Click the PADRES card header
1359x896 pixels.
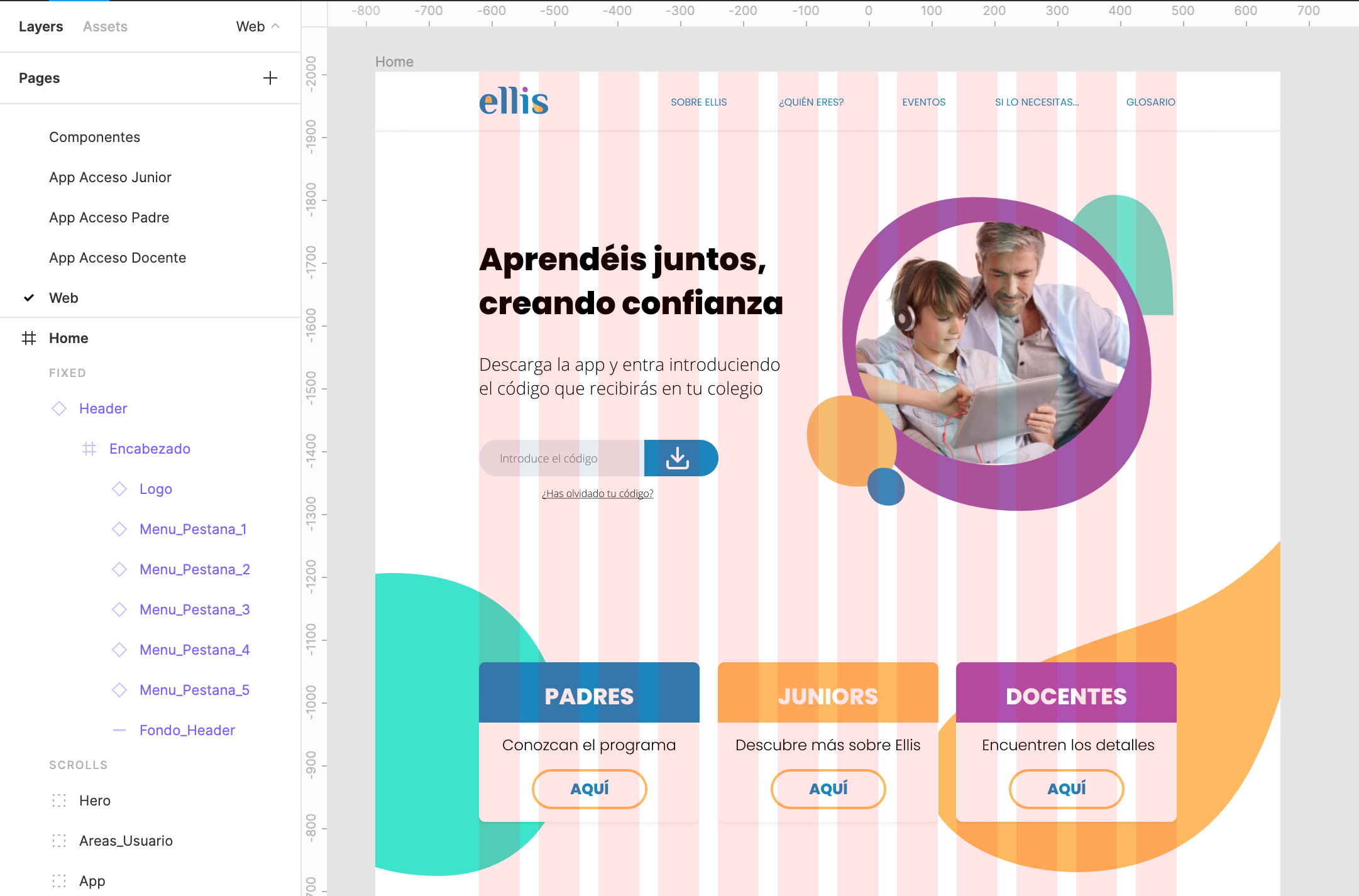[589, 692]
